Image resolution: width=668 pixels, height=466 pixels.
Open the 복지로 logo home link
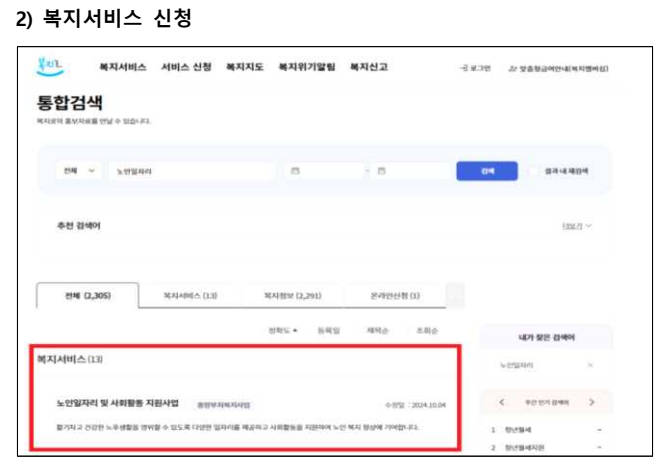pyautogui.click(x=50, y=67)
